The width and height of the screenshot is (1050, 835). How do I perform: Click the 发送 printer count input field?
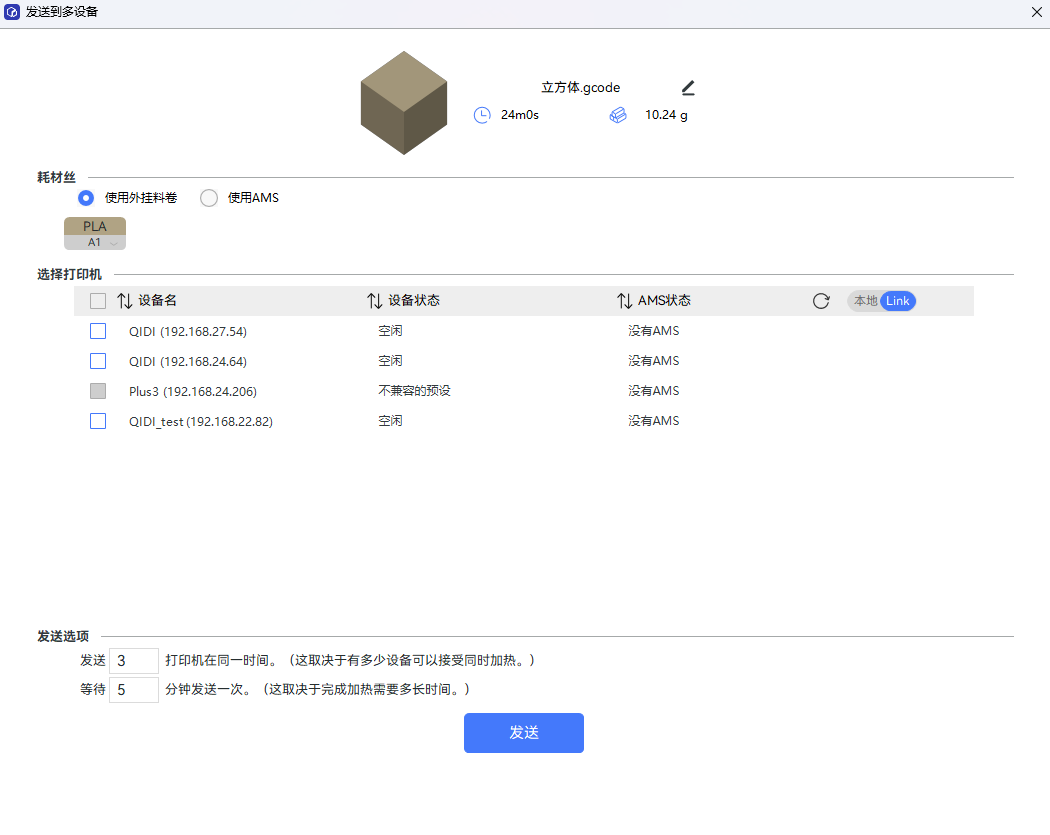133,661
